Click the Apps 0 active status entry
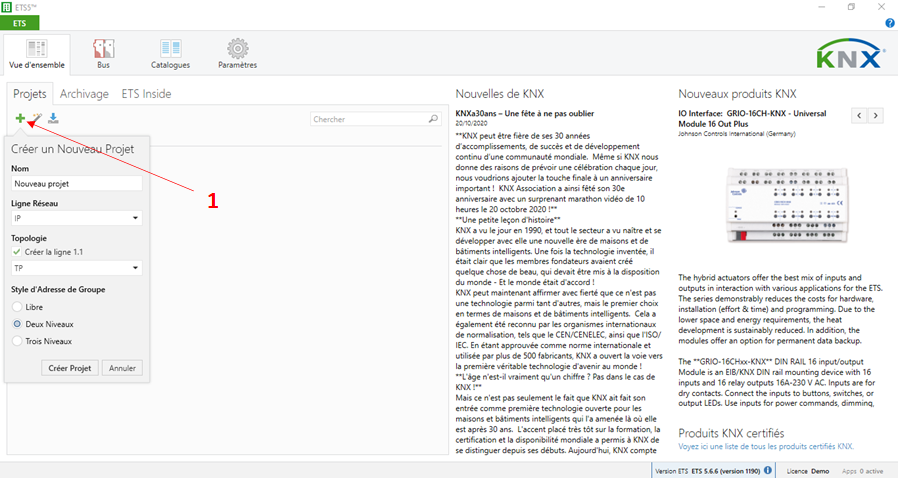902x479 pixels. (862, 471)
